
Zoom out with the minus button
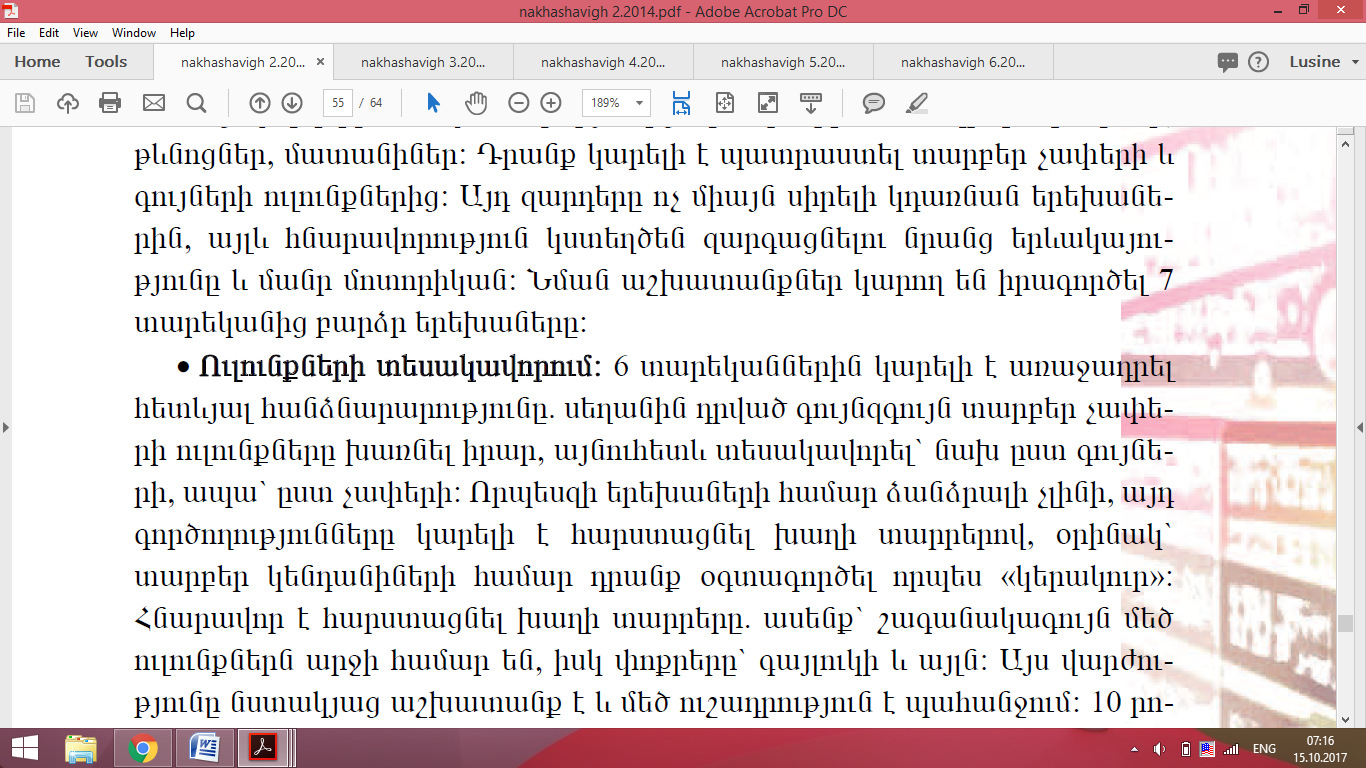coord(518,103)
